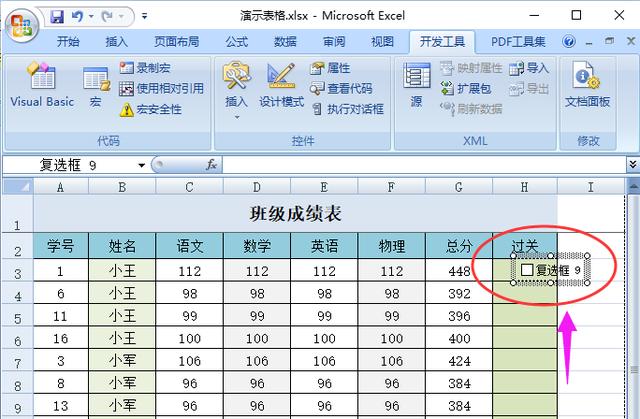Switch to the 页面布局 ribbon tab
The width and height of the screenshot is (640, 419).
[176, 42]
